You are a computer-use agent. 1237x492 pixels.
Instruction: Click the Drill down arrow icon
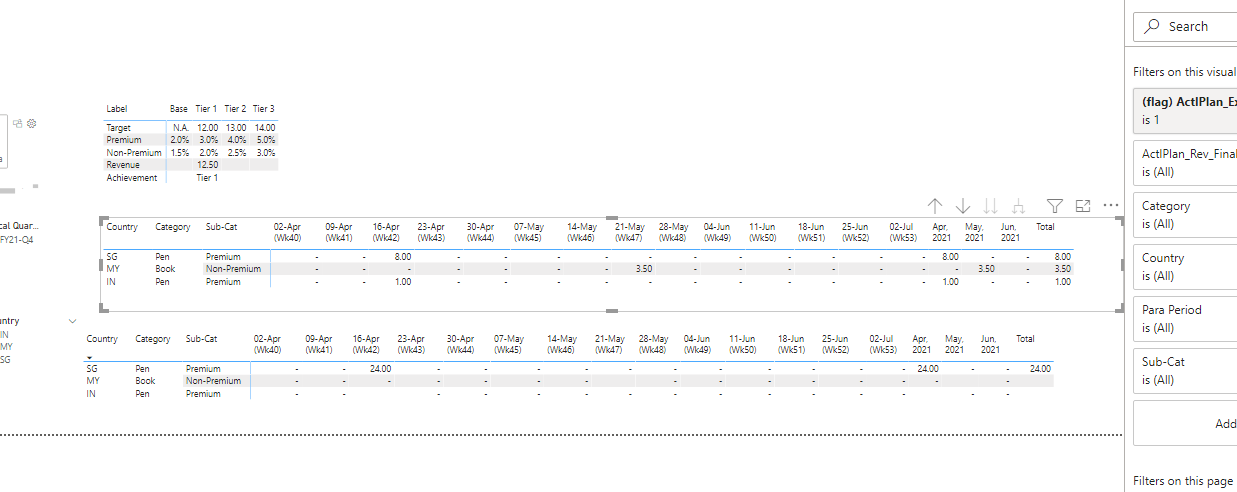[963, 206]
